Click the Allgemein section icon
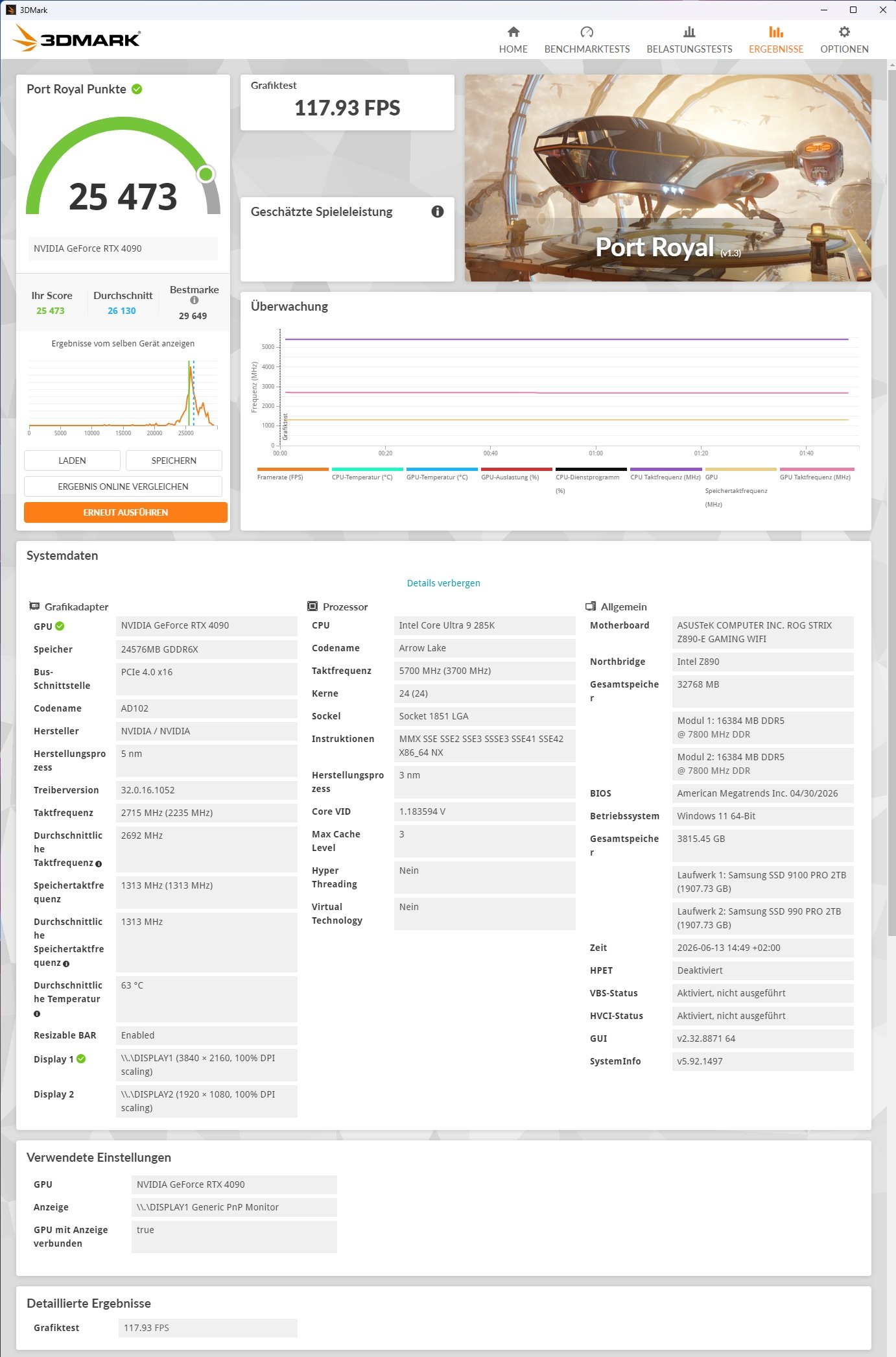This screenshot has height=1357, width=896. click(x=591, y=606)
